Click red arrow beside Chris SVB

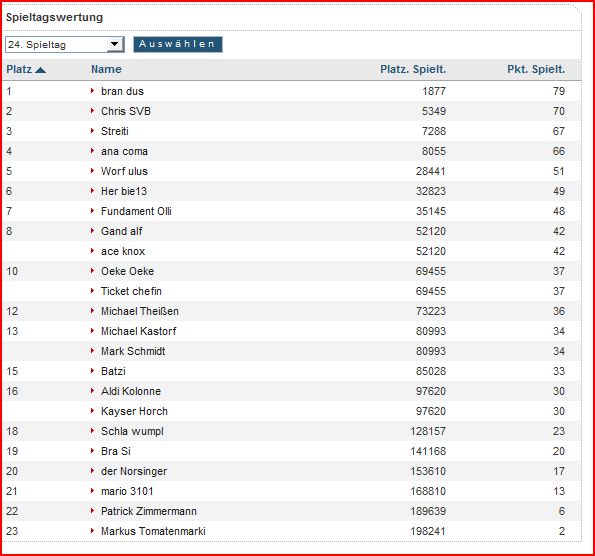92,111
